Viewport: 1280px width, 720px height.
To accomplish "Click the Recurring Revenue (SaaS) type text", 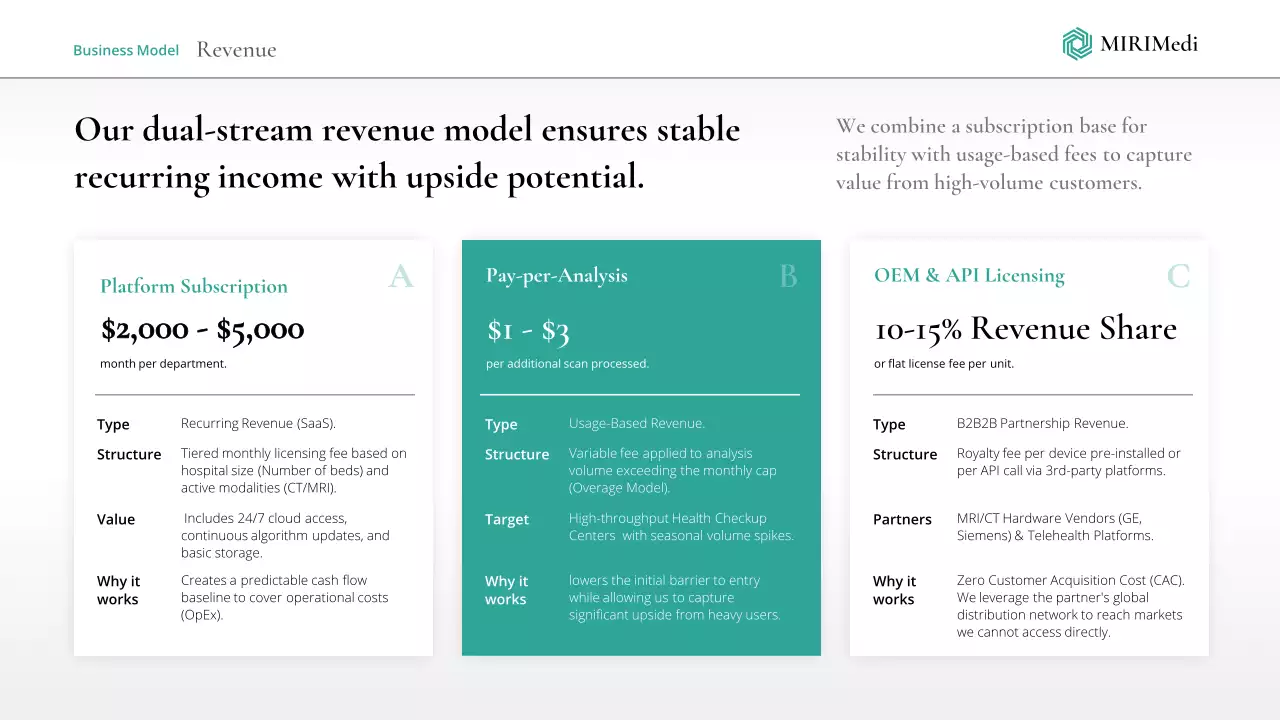I will (x=258, y=423).
